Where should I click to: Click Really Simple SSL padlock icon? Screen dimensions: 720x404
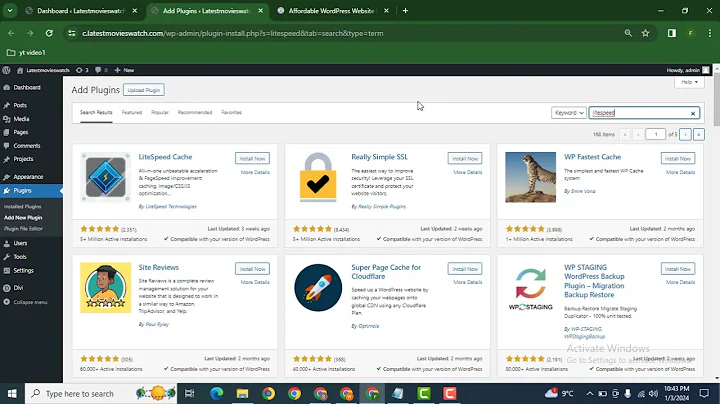(x=318, y=177)
